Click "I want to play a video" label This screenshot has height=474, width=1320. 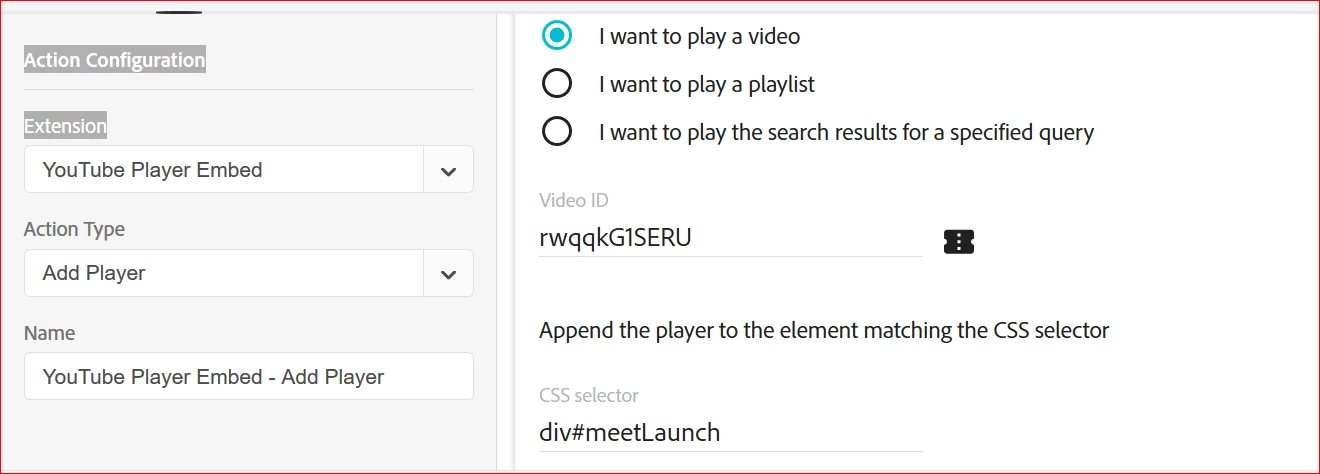coord(699,37)
